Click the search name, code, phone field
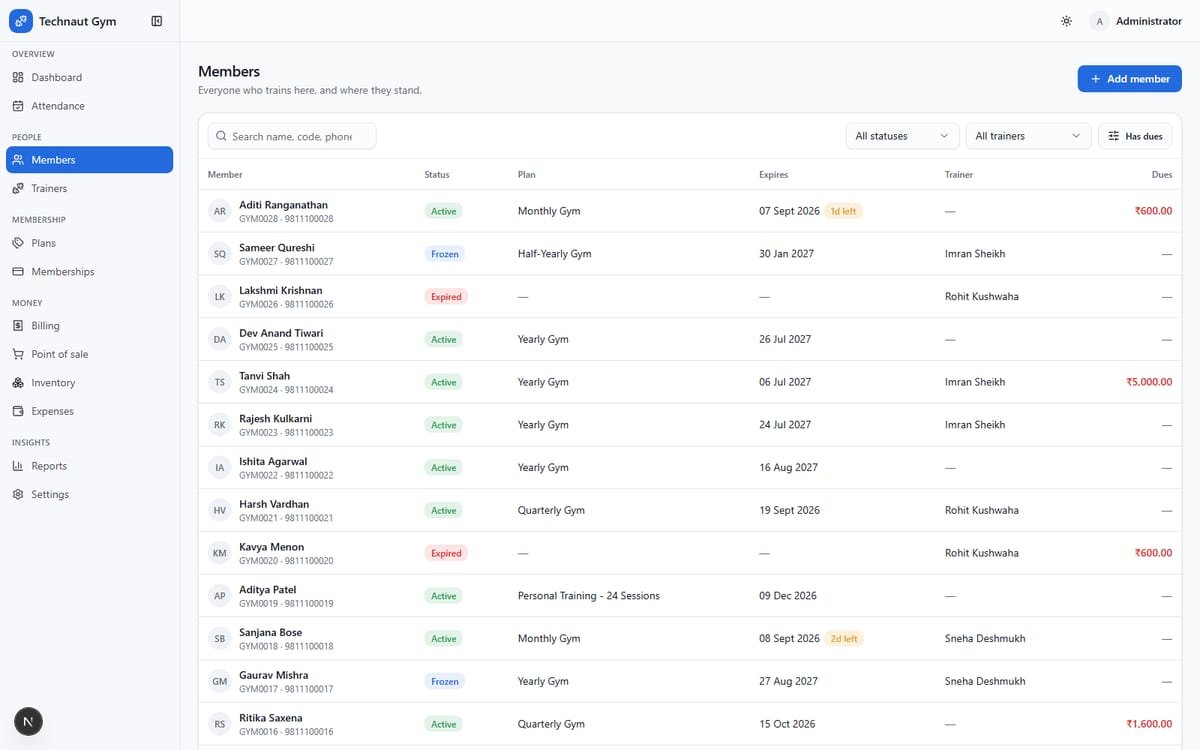The height and width of the screenshot is (750, 1200). (x=292, y=136)
